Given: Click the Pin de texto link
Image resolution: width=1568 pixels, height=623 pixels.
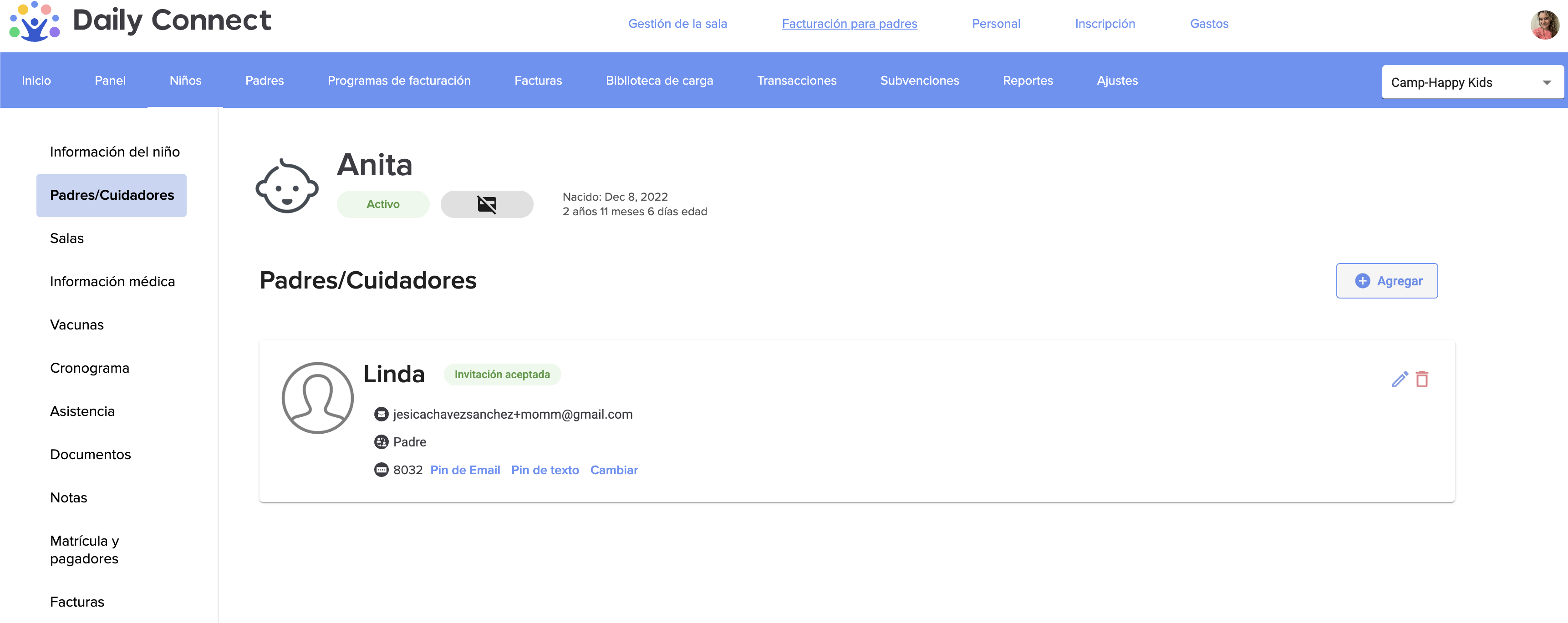Looking at the screenshot, I should tap(545, 470).
